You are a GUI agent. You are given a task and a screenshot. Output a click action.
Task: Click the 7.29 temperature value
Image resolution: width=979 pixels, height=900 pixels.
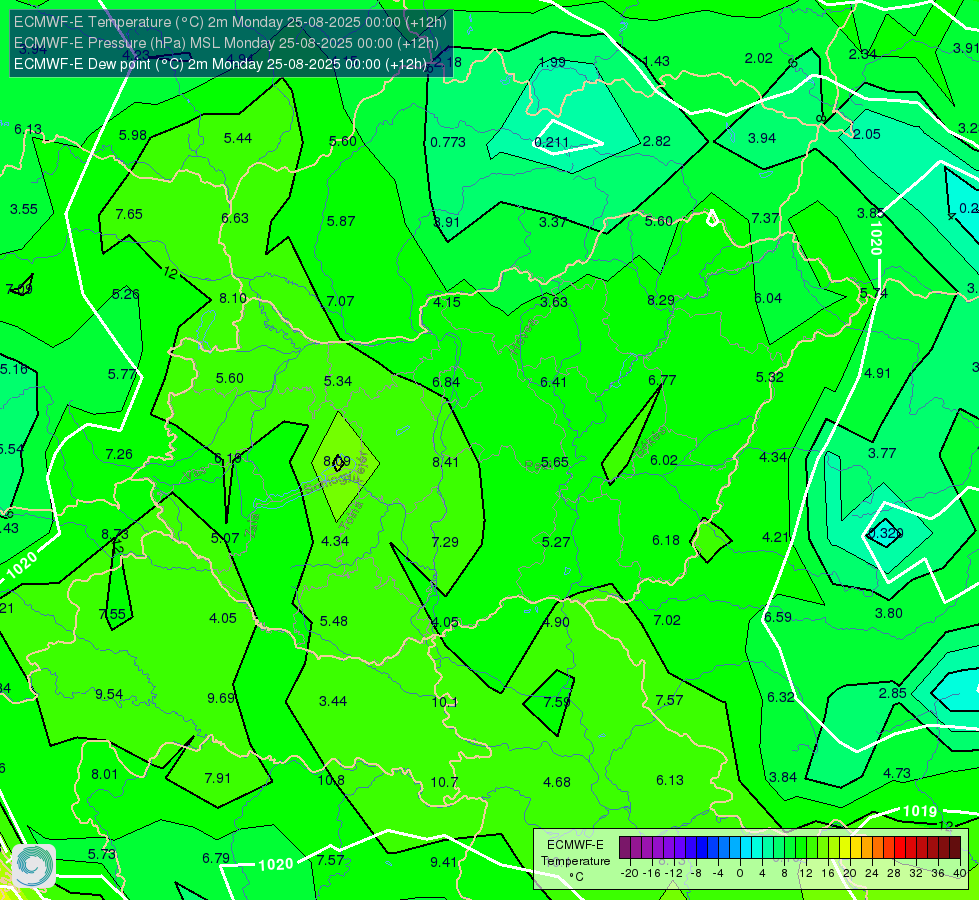pyautogui.click(x=445, y=542)
